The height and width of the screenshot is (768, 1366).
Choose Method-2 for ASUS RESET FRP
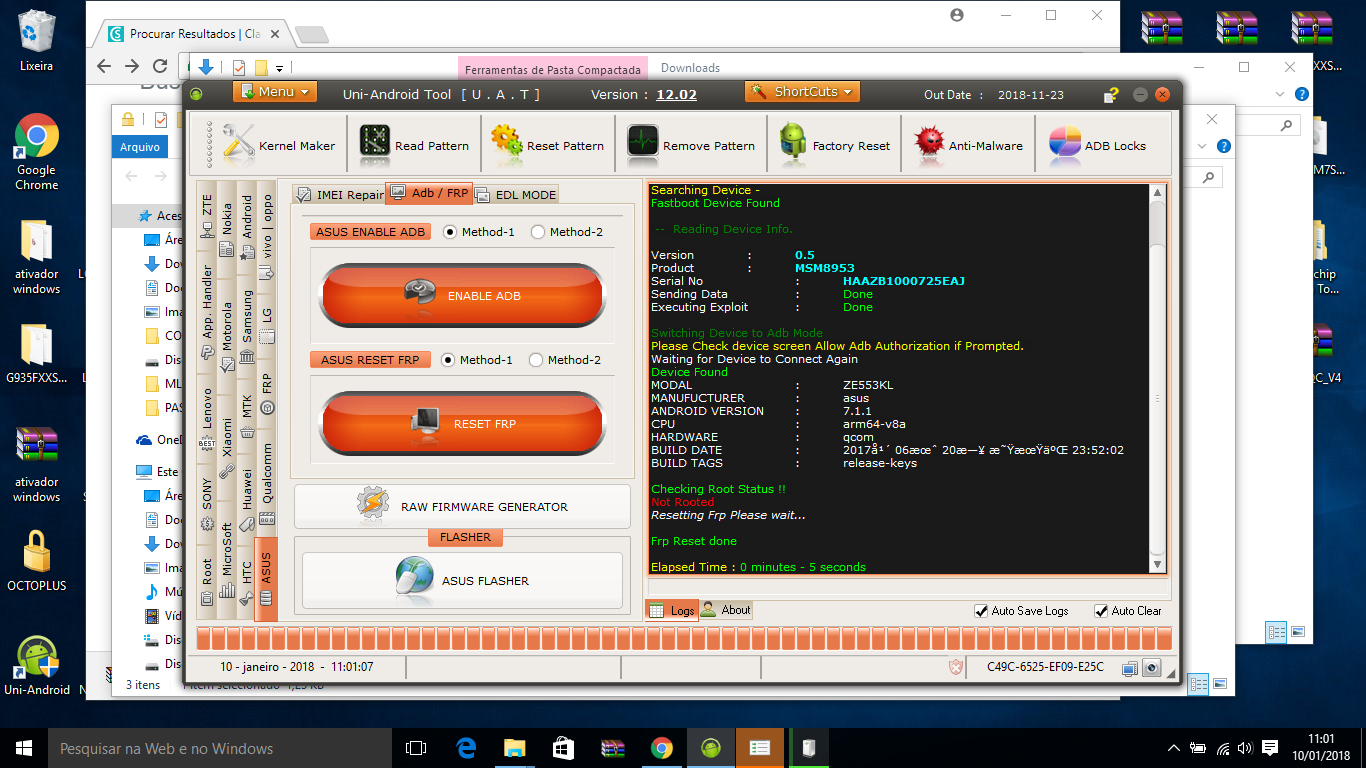coord(565,360)
